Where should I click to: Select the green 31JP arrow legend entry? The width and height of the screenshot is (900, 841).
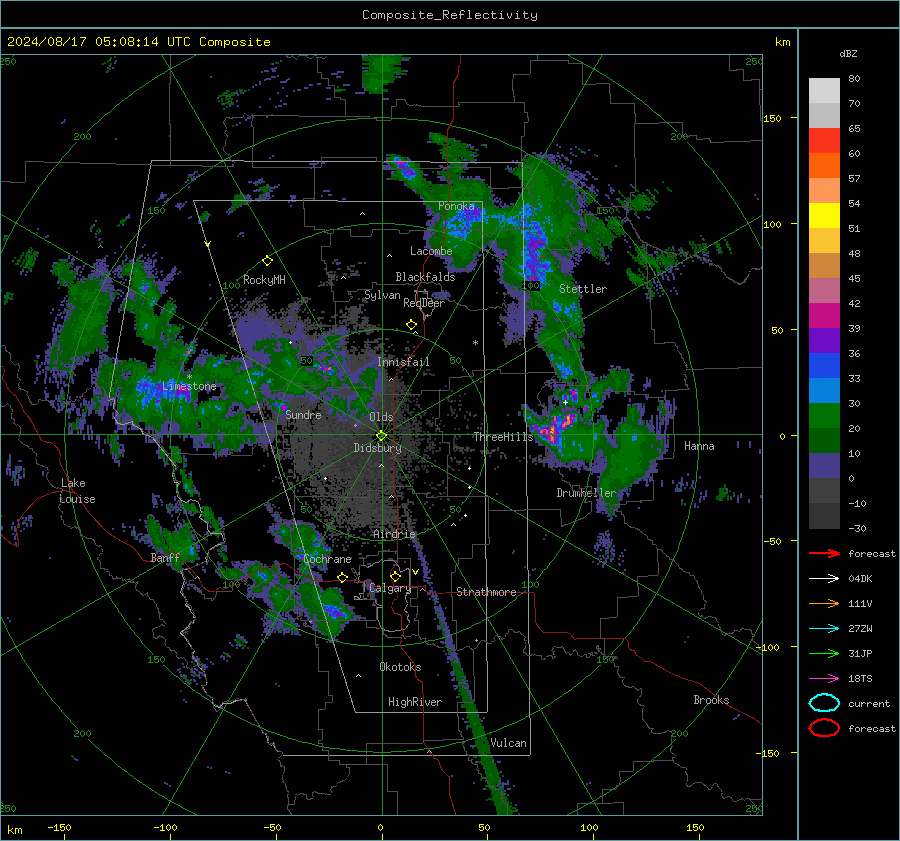pyautogui.click(x=824, y=653)
